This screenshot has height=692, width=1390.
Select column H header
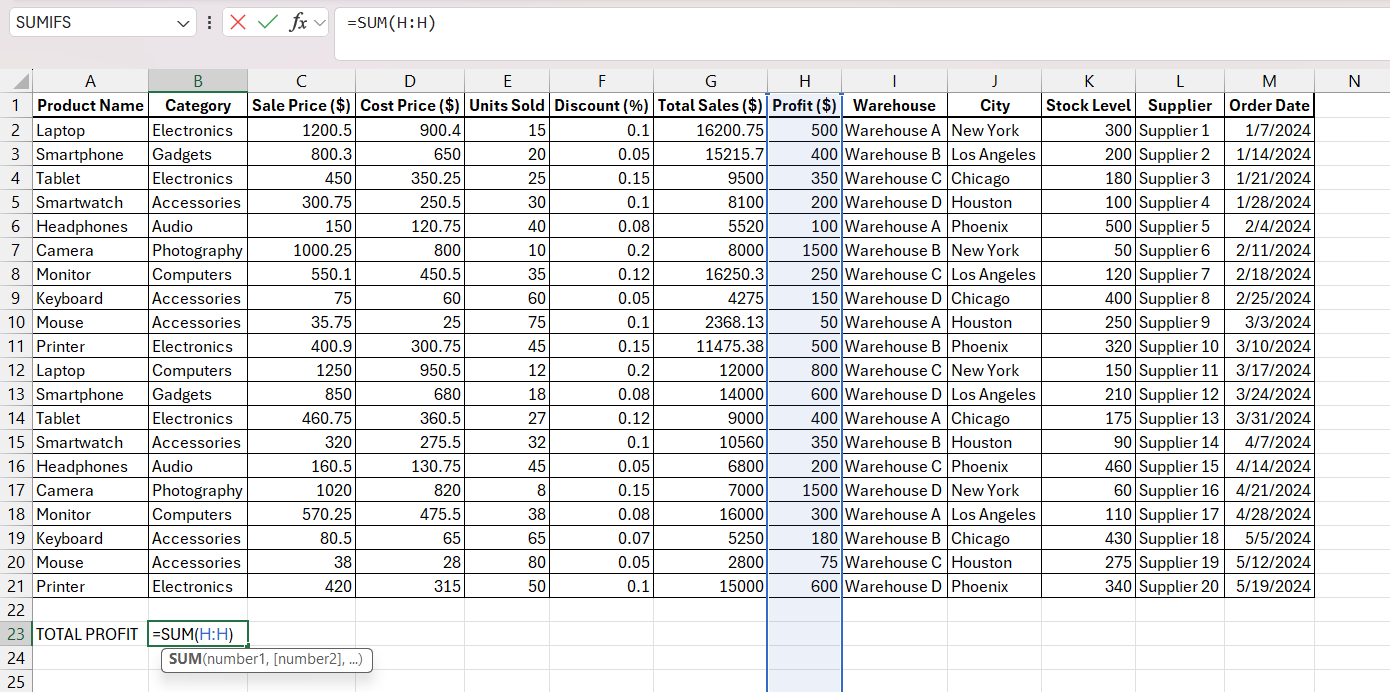click(x=805, y=81)
